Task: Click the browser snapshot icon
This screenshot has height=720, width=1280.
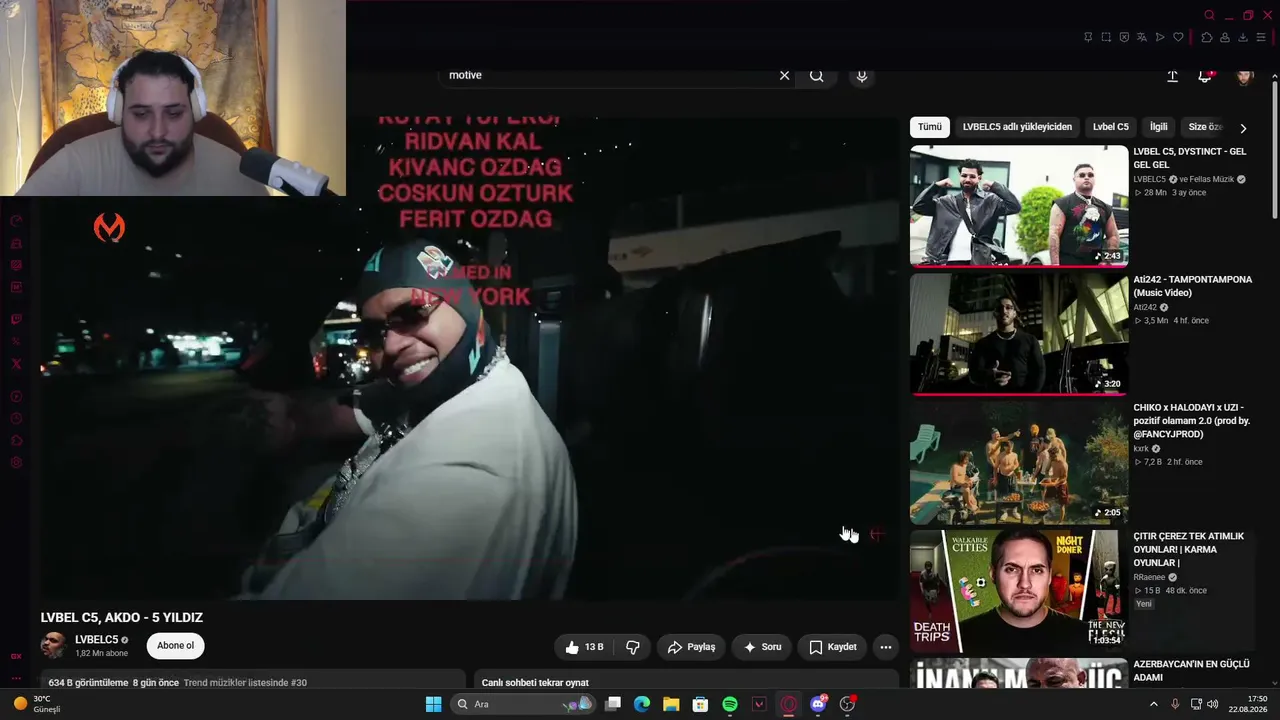Action: [1106, 37]
